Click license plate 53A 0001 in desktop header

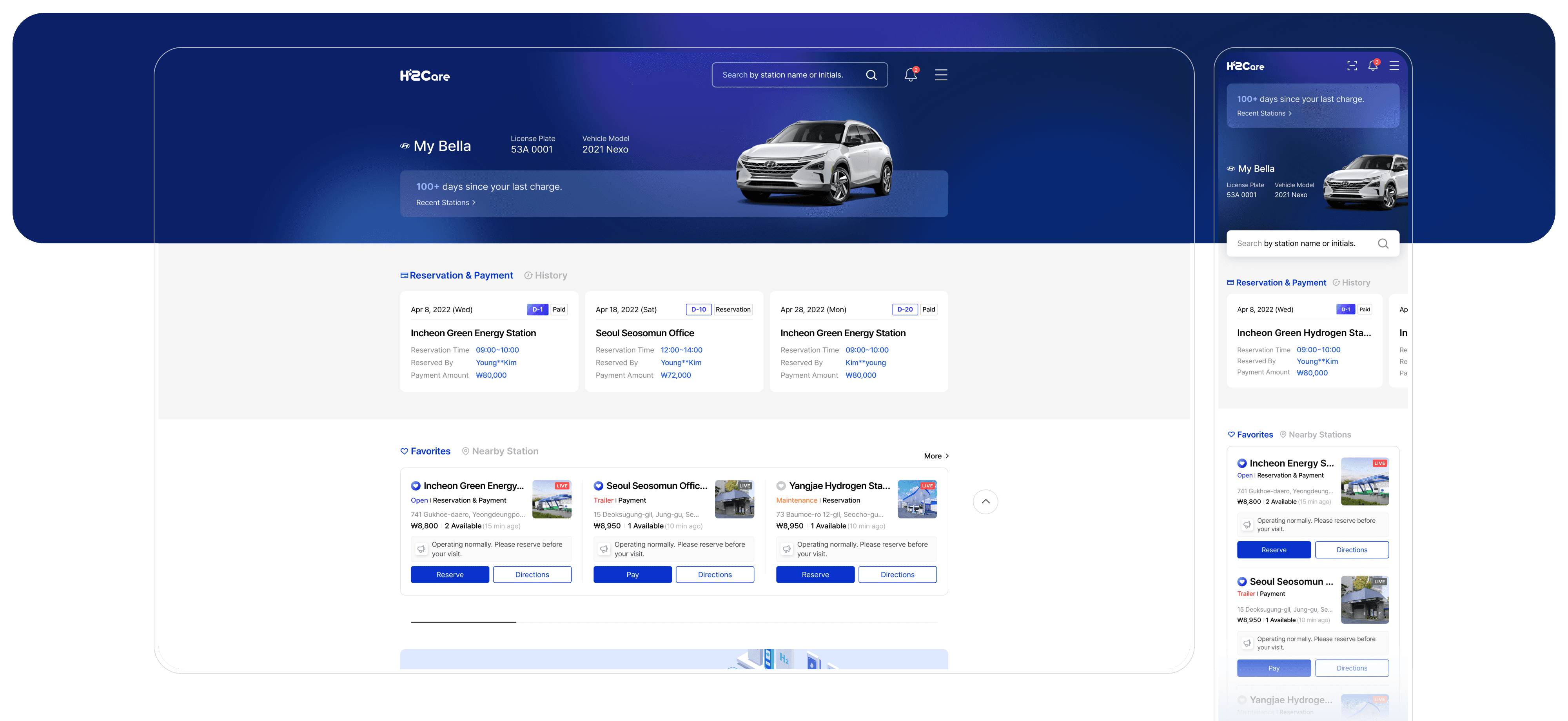[x=532, y=150]
